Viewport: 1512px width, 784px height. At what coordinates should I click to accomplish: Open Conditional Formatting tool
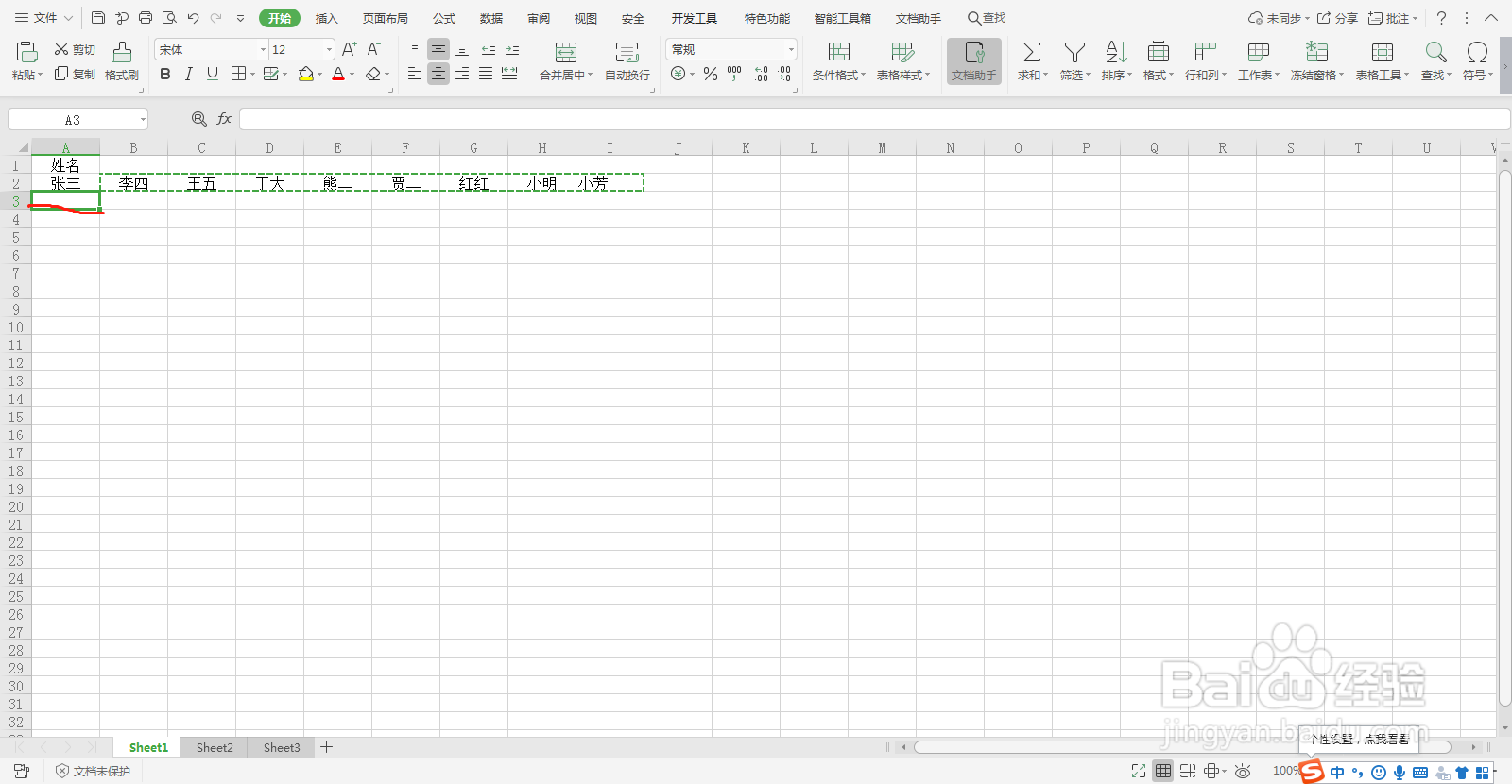pyautogui.click(x=839, y=52)
